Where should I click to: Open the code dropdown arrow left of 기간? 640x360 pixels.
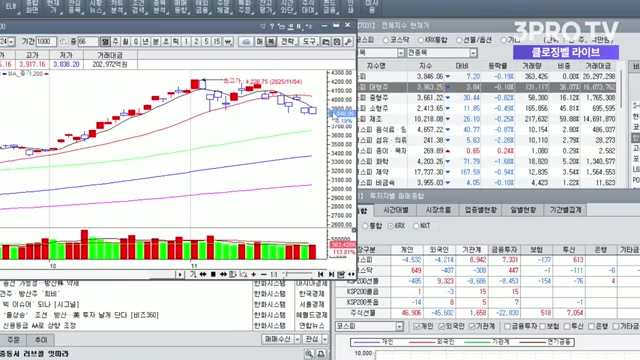[x=11, y=42]
